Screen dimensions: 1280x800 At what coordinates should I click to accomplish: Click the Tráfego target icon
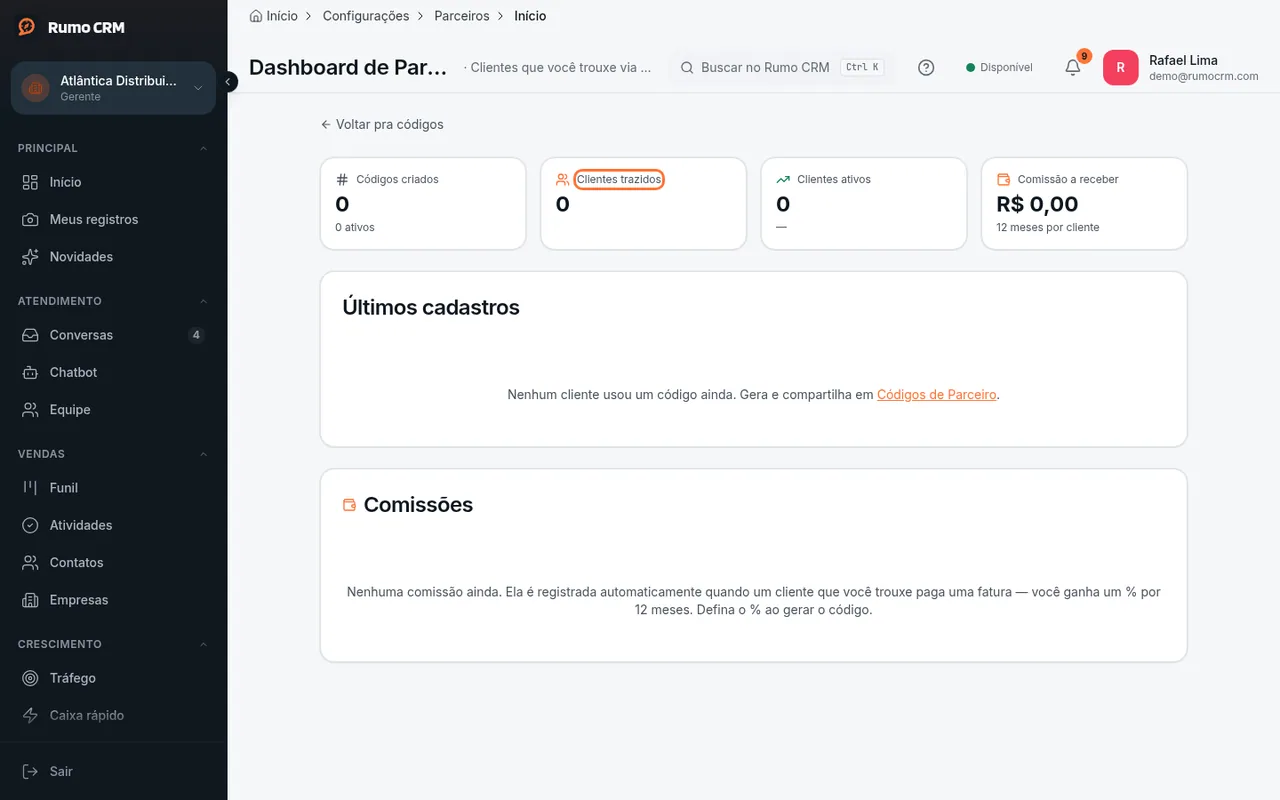coord(31,678)
